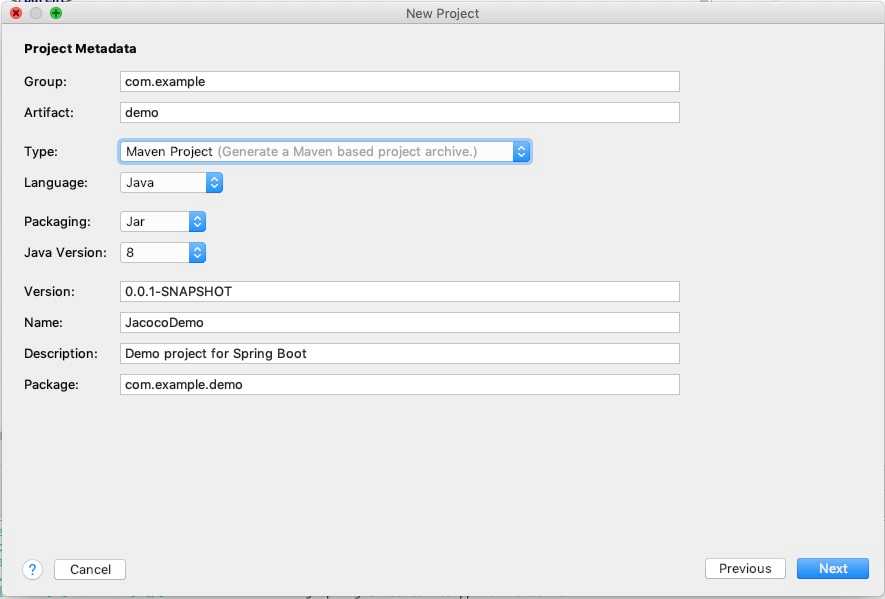The image size is (885, 599).
Task: Go back with the Previous button
Action: click(x=745, y=569)
